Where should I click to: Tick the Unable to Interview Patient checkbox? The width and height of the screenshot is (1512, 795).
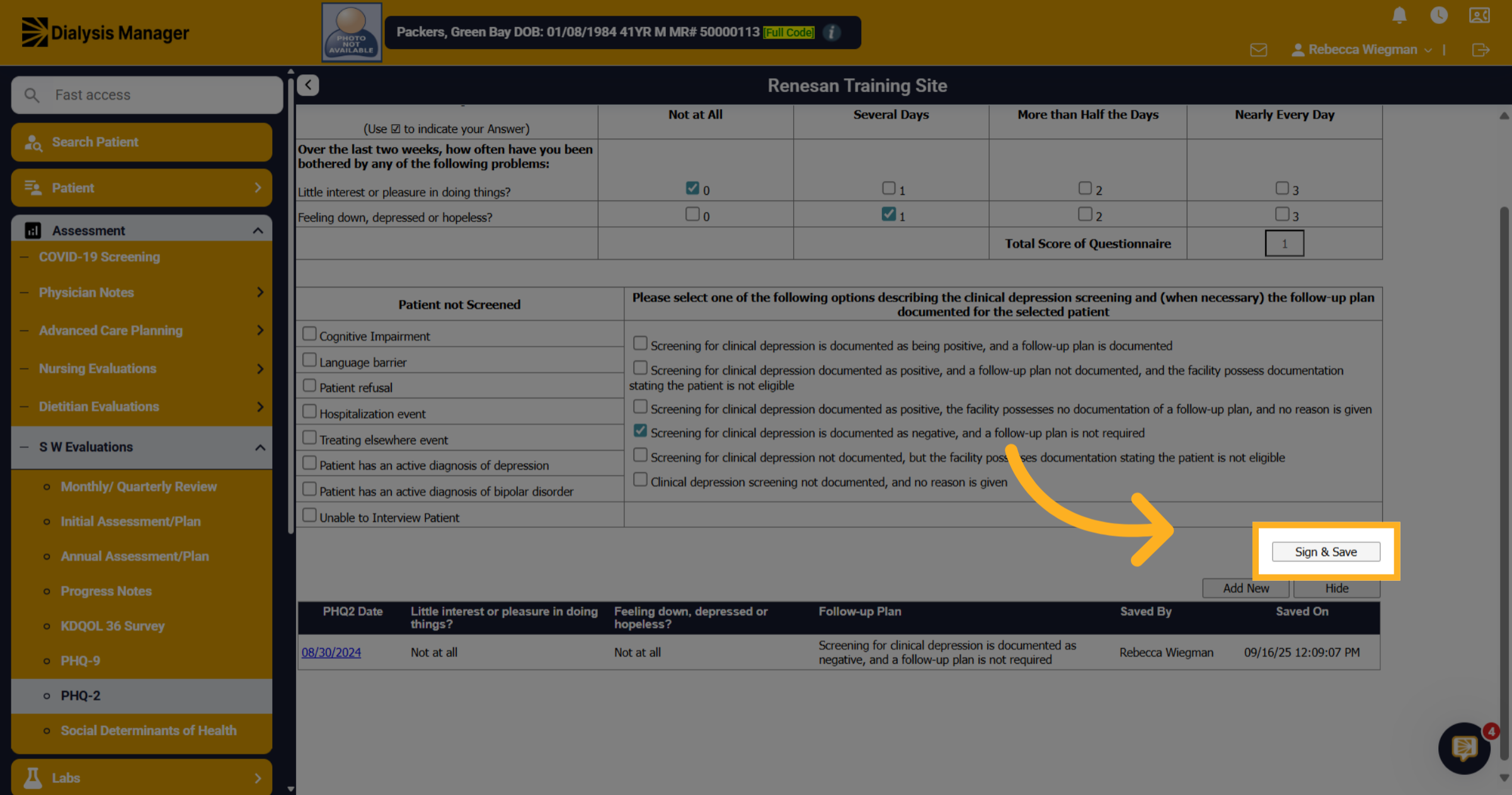pyautogui.click(x=309, y=515)
